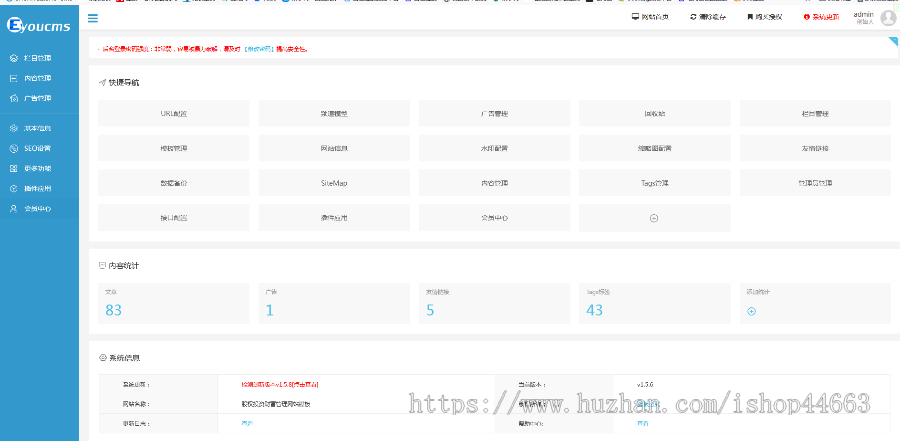Add a shortcut with the quick-navigation plus icon
The image size is (900, 441).
pos(654,218)
